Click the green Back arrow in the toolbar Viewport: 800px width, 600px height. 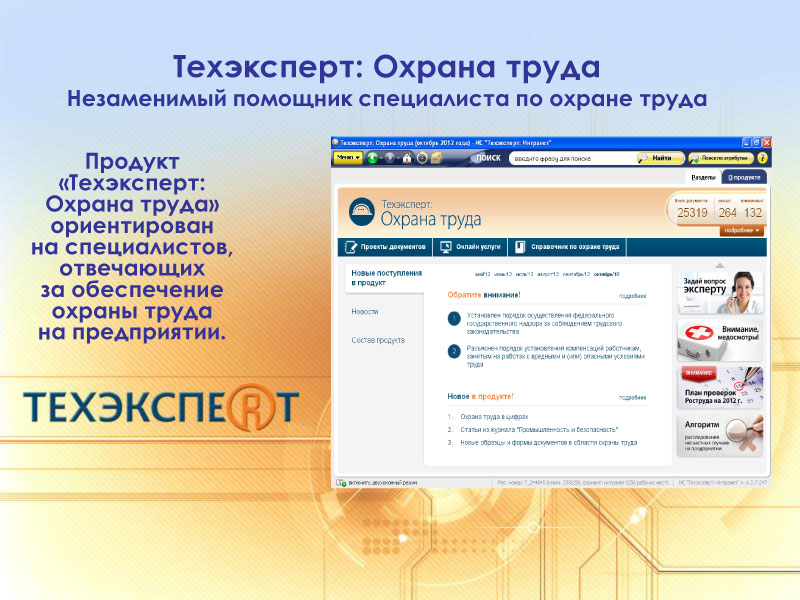[372, 158]
